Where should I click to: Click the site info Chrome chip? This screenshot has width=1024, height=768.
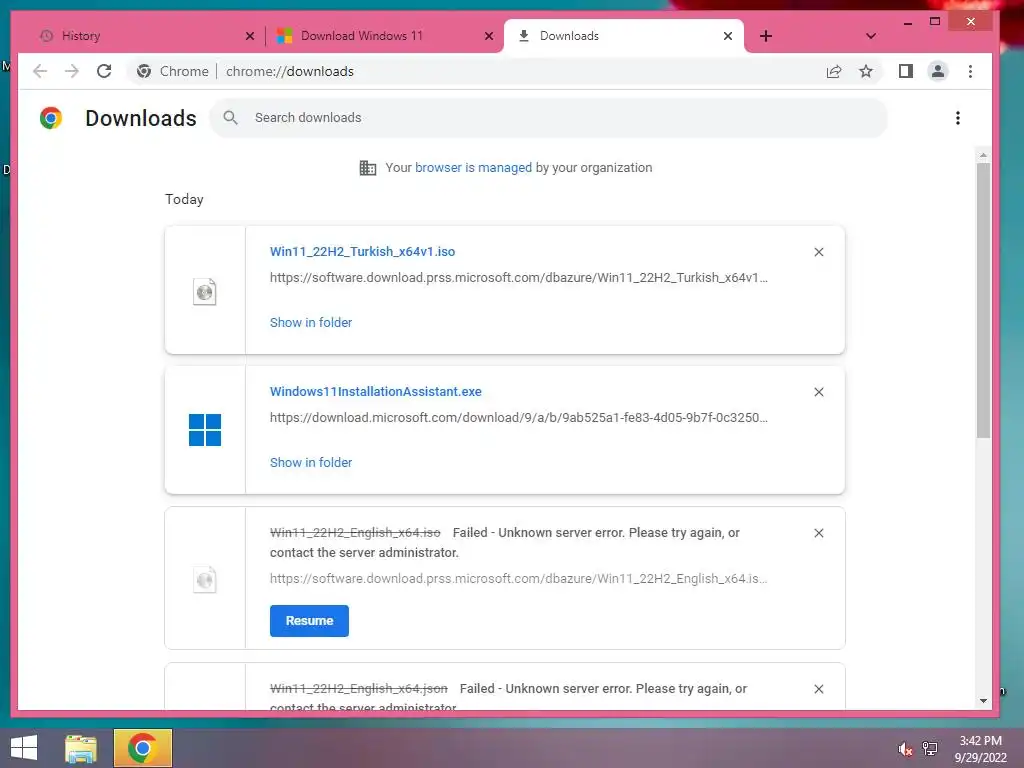[x=173, y=71]
